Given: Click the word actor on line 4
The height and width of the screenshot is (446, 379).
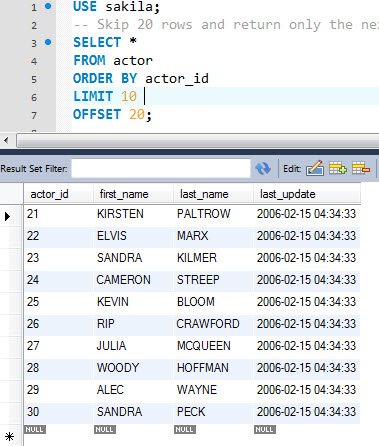Looking at the screenshot, I should 133,61.
